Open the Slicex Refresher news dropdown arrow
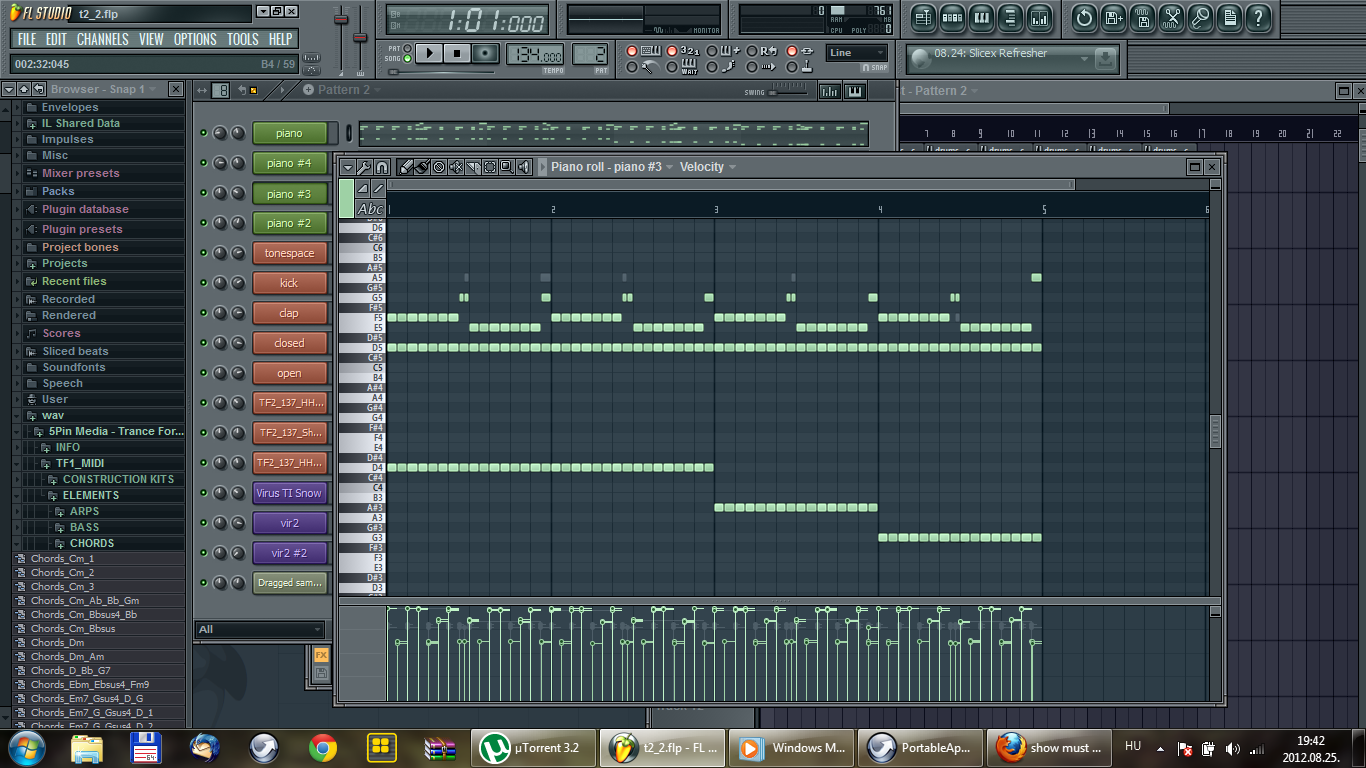 (x=1084, y=59)
